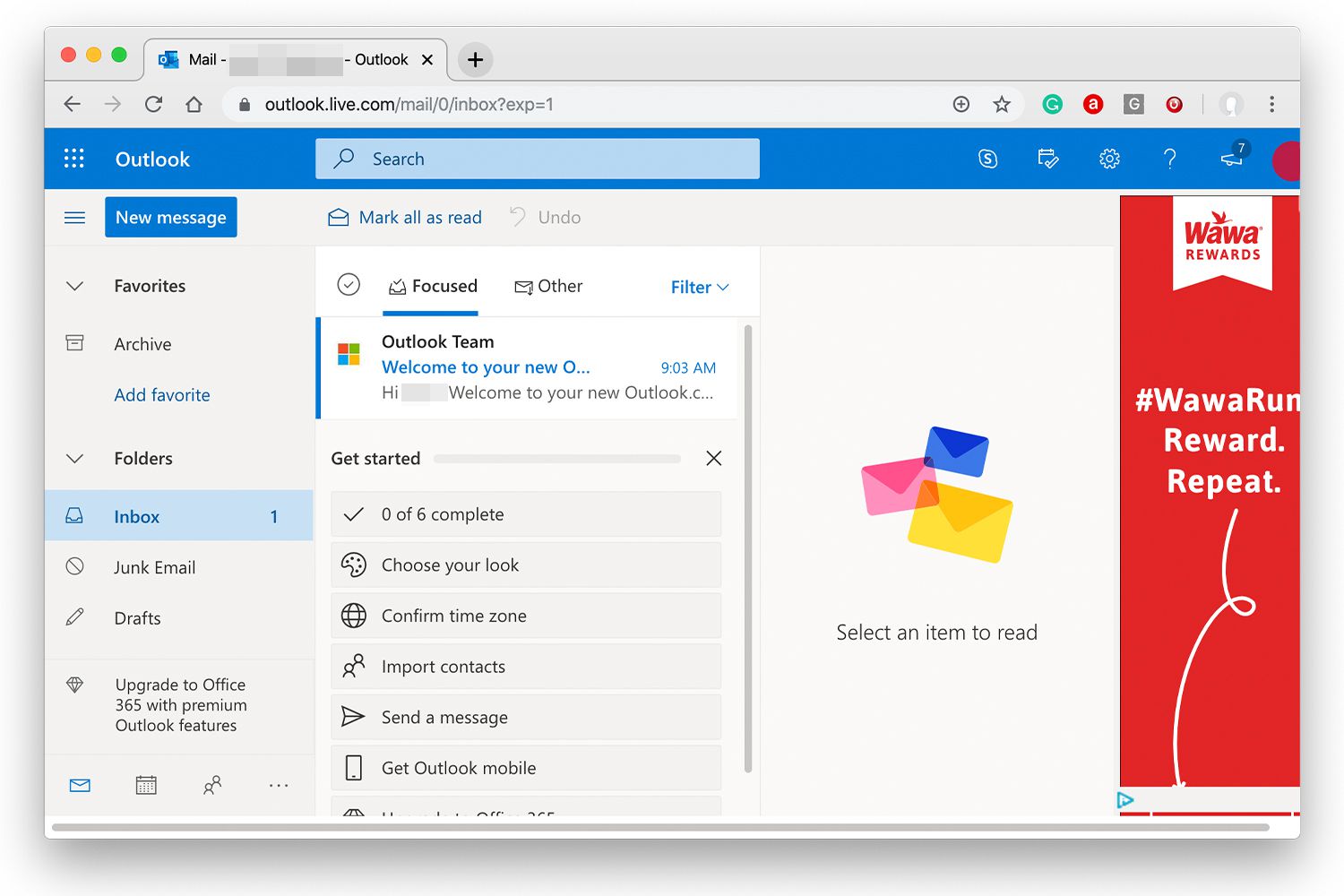1344x896 pixels.
Task: Click the Outlook brand title
Action: click(x=152, y=159)
